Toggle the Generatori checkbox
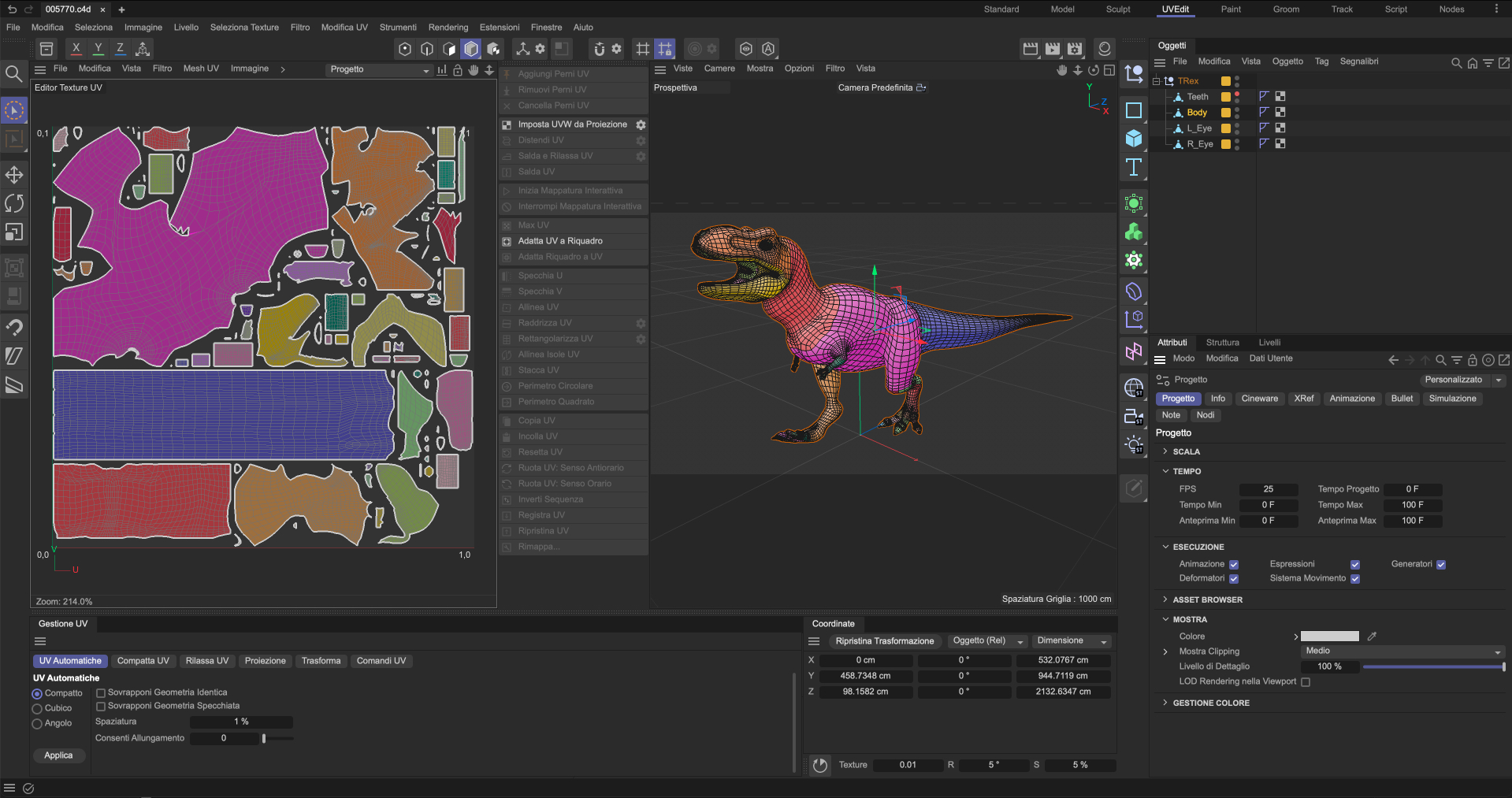Image resolution: width=1512 pixels, height=798 pixels. point(1441,565)
